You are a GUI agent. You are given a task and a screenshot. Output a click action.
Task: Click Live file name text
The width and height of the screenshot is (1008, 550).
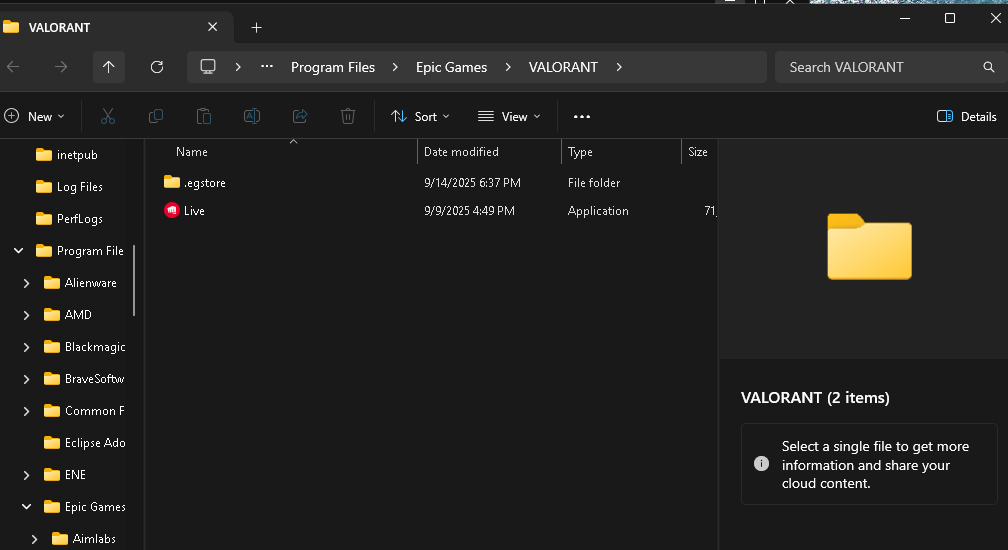194,211
